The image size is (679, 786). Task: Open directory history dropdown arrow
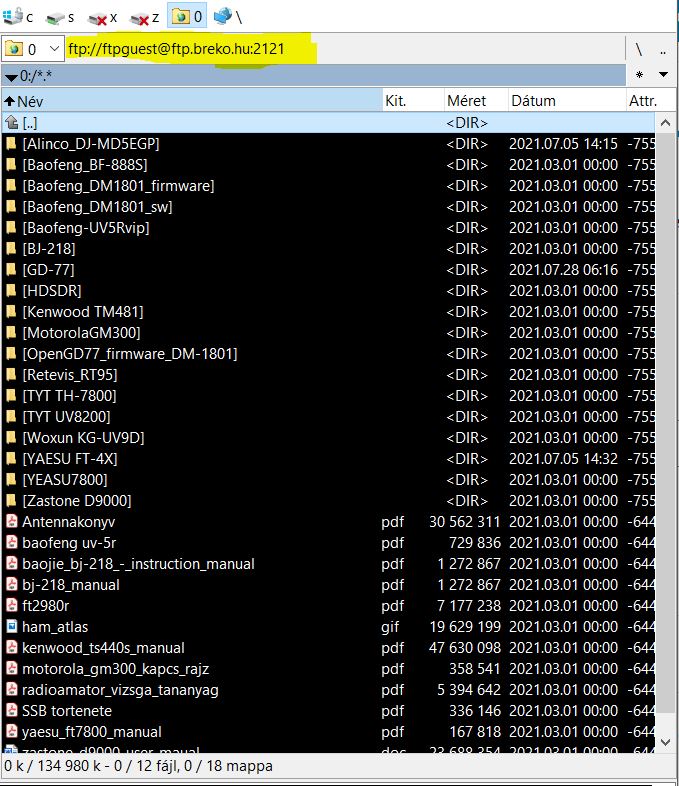click(663, 75)
